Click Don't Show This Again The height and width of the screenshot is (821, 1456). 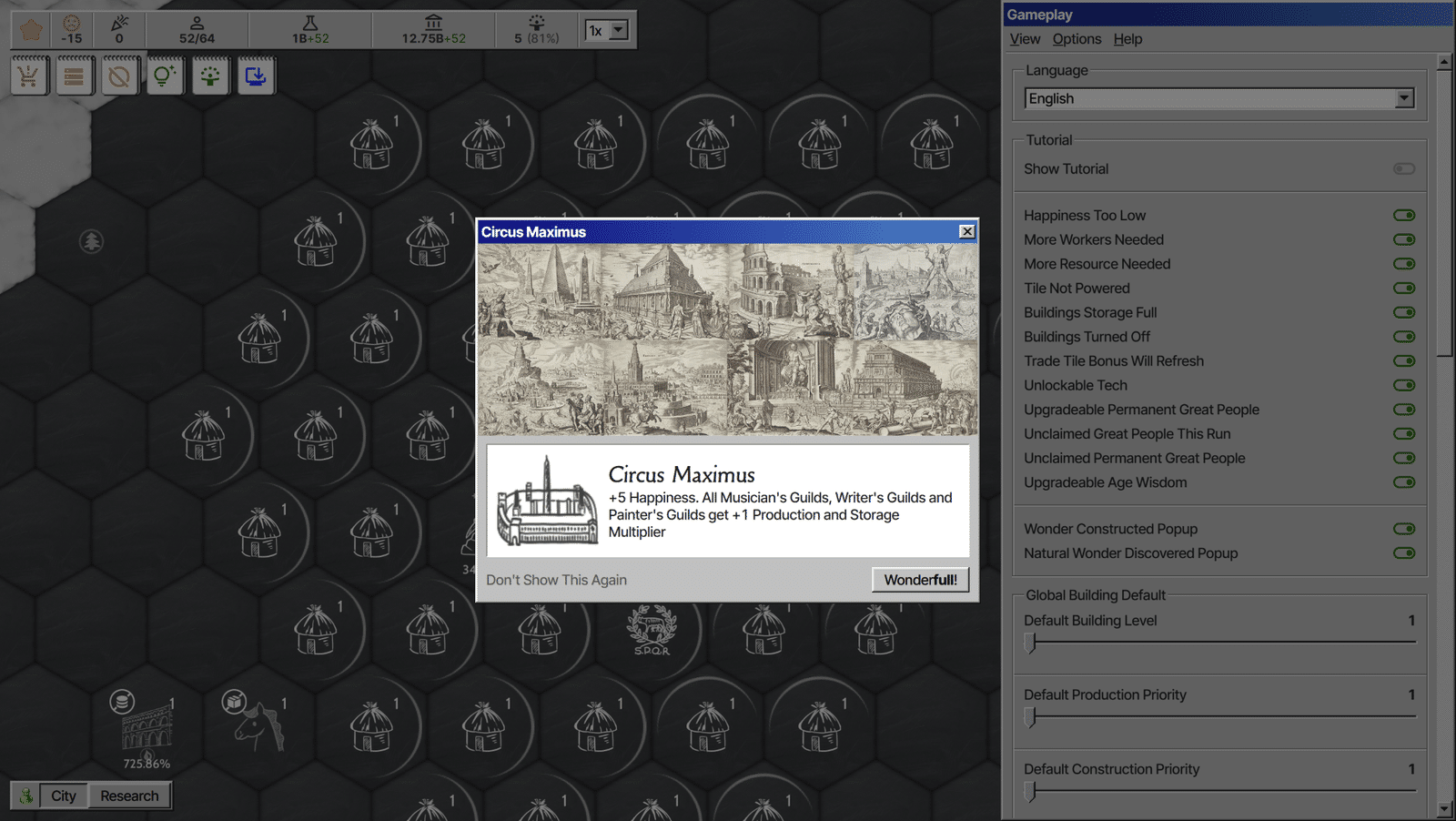556,580
